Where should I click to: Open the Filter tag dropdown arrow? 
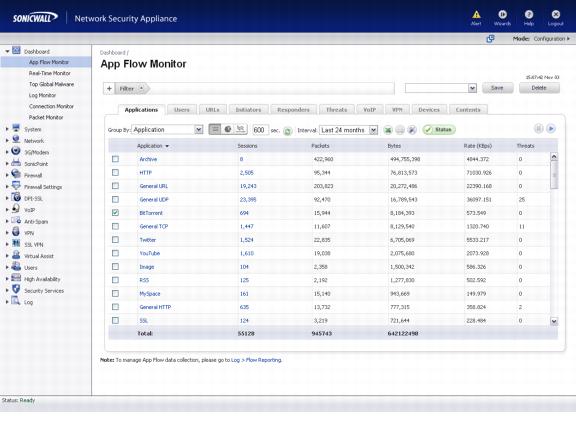click(141, 89)
